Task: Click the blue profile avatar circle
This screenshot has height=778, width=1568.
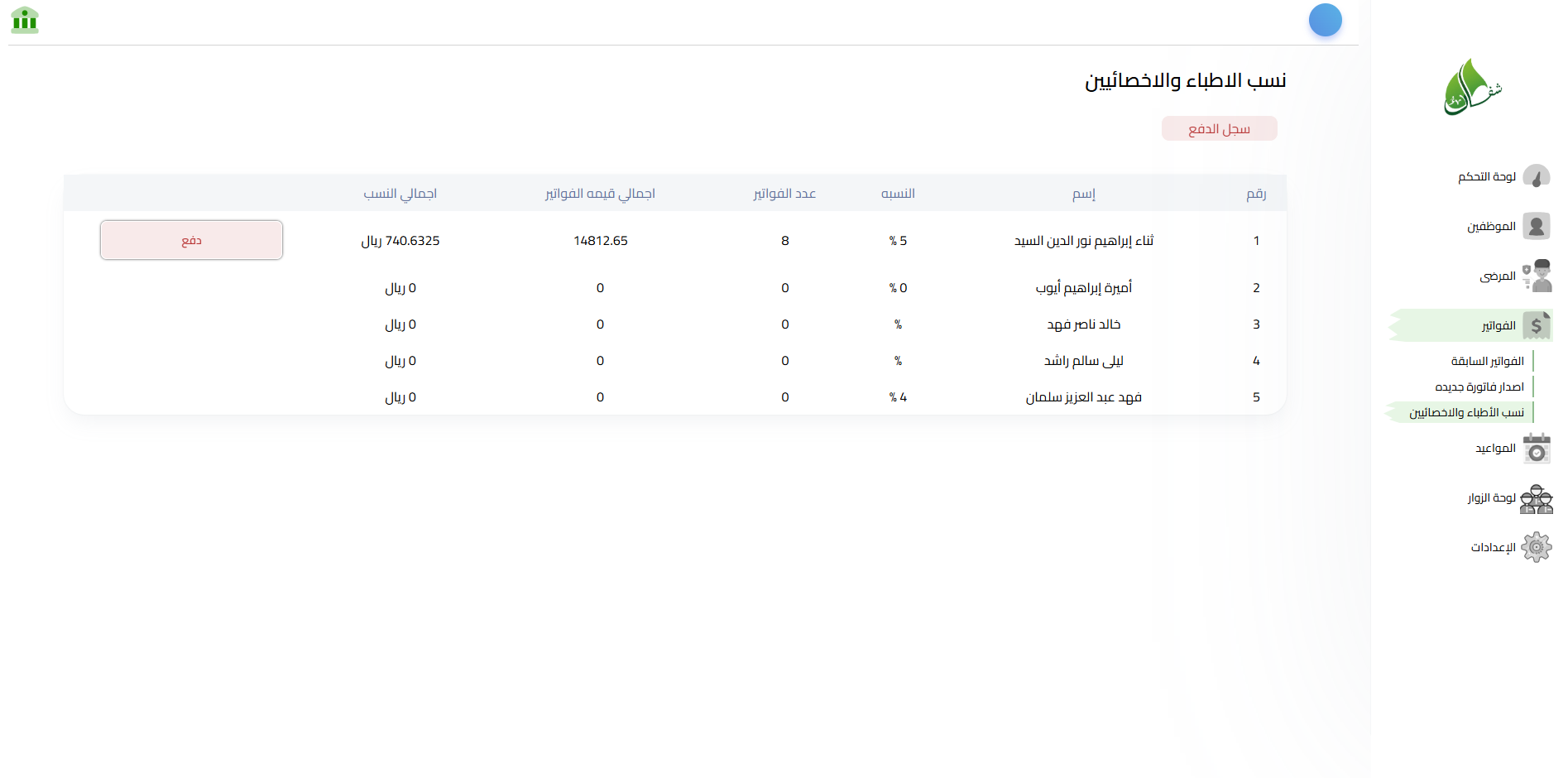Action: [1325, 20]
